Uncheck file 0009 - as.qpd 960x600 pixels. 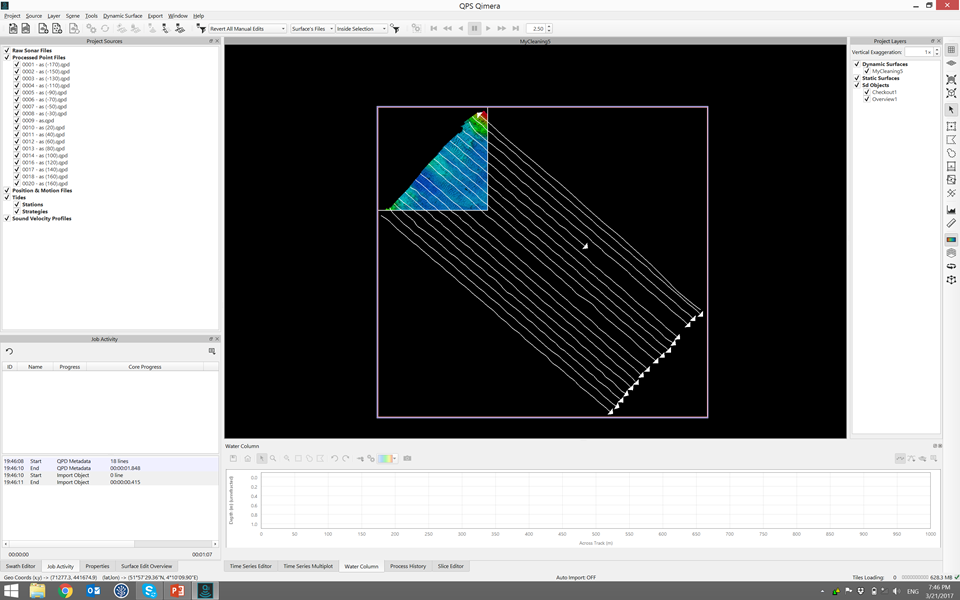[x=17, y=120]
